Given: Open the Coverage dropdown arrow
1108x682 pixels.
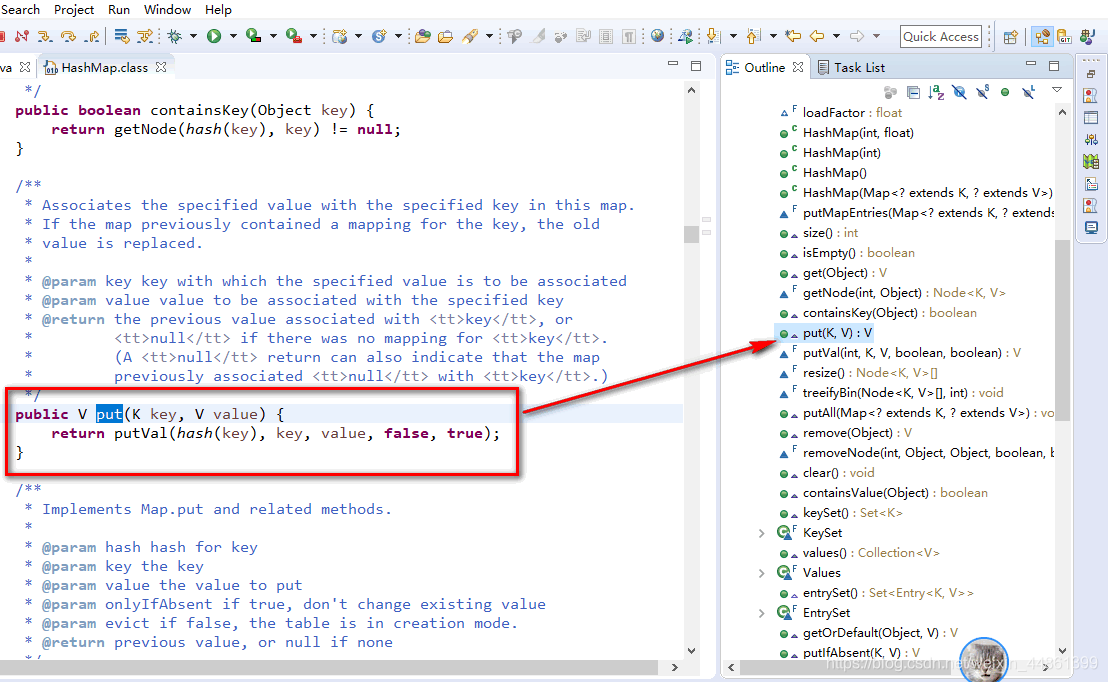Looking at the screenshot, I should pos(273,36).
